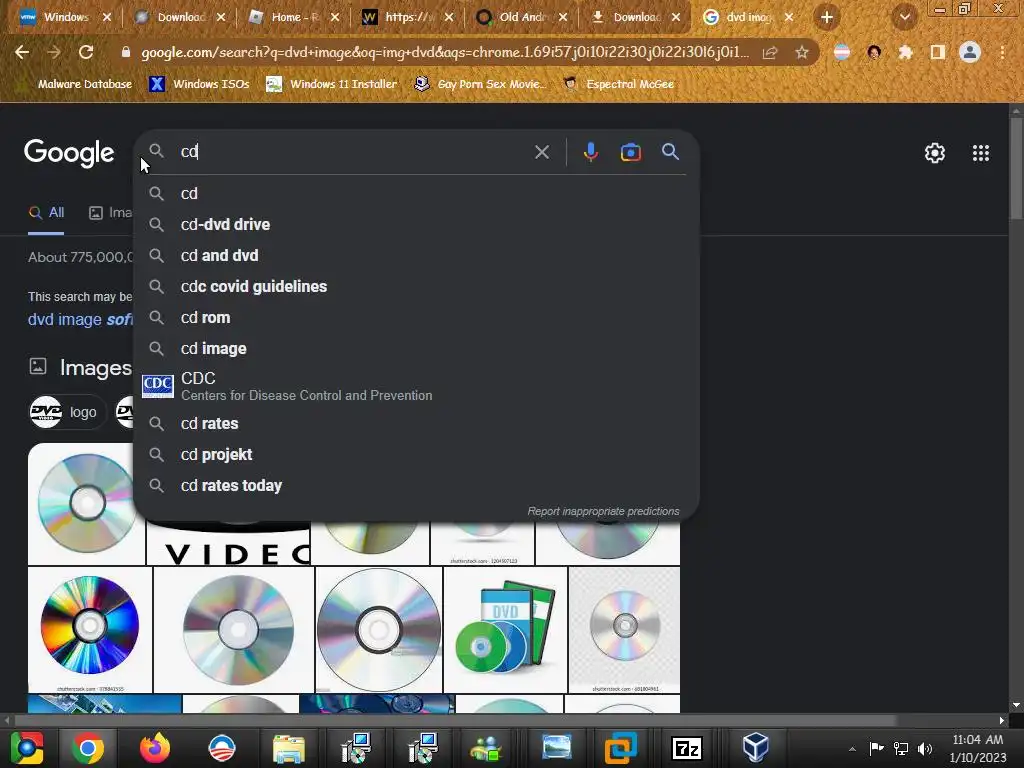Open Chrome three-dot menu
This screenshot has height=768, width=1024.
click(x=1002, y=52)
